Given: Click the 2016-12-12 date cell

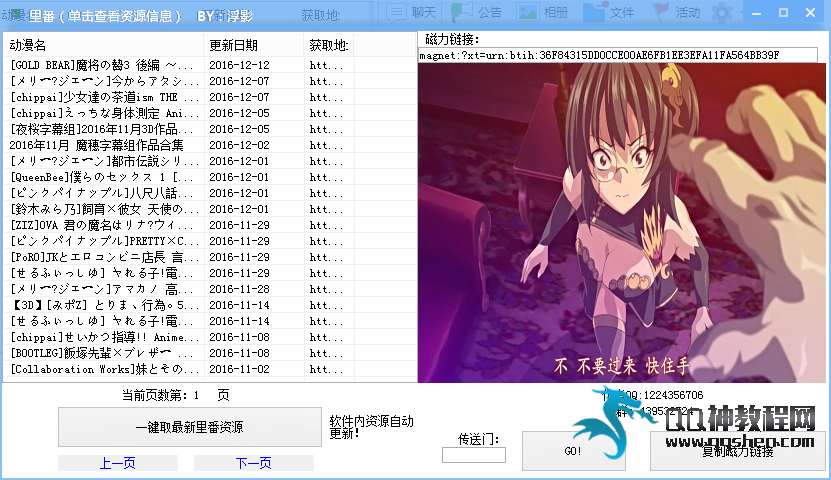Looking at the screenshot, I should (x=240, y=65).
